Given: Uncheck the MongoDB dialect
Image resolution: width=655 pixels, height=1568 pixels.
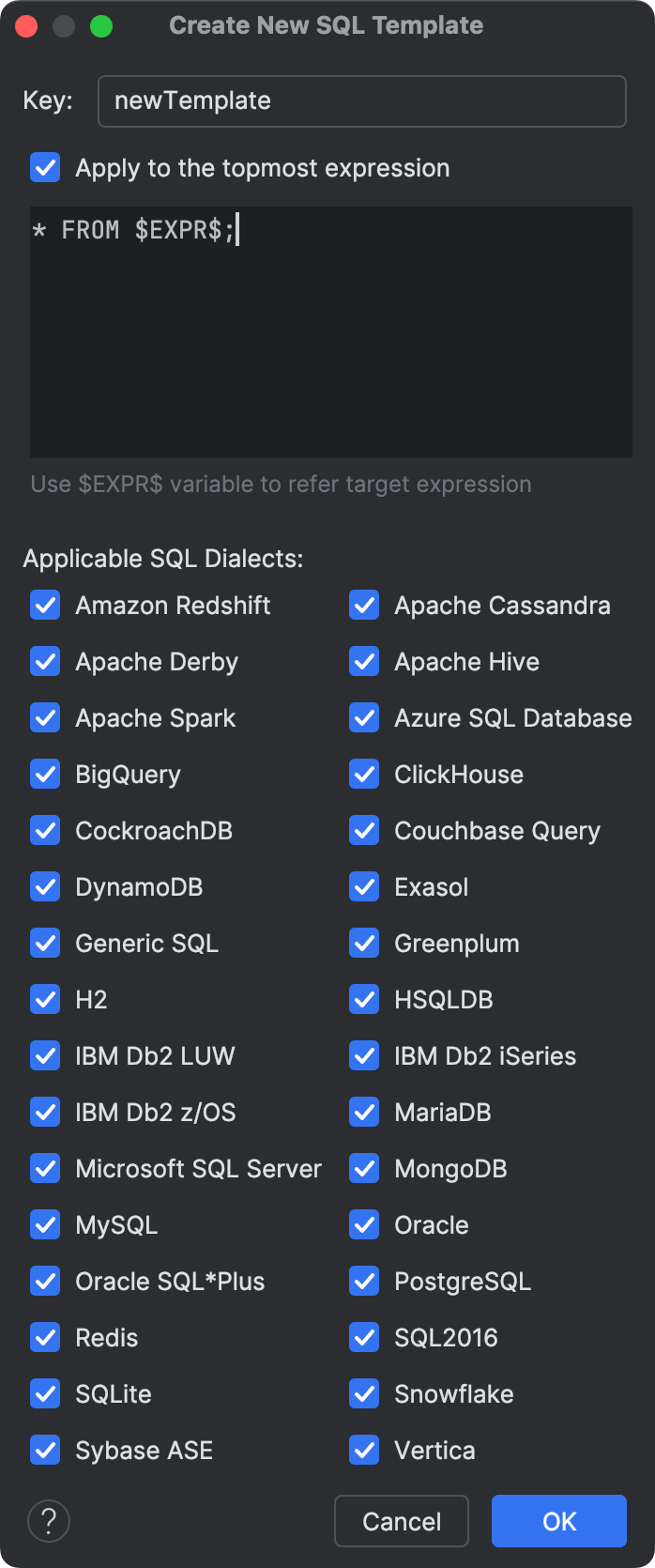Looking at the screenshot, I should point(363,1168).
